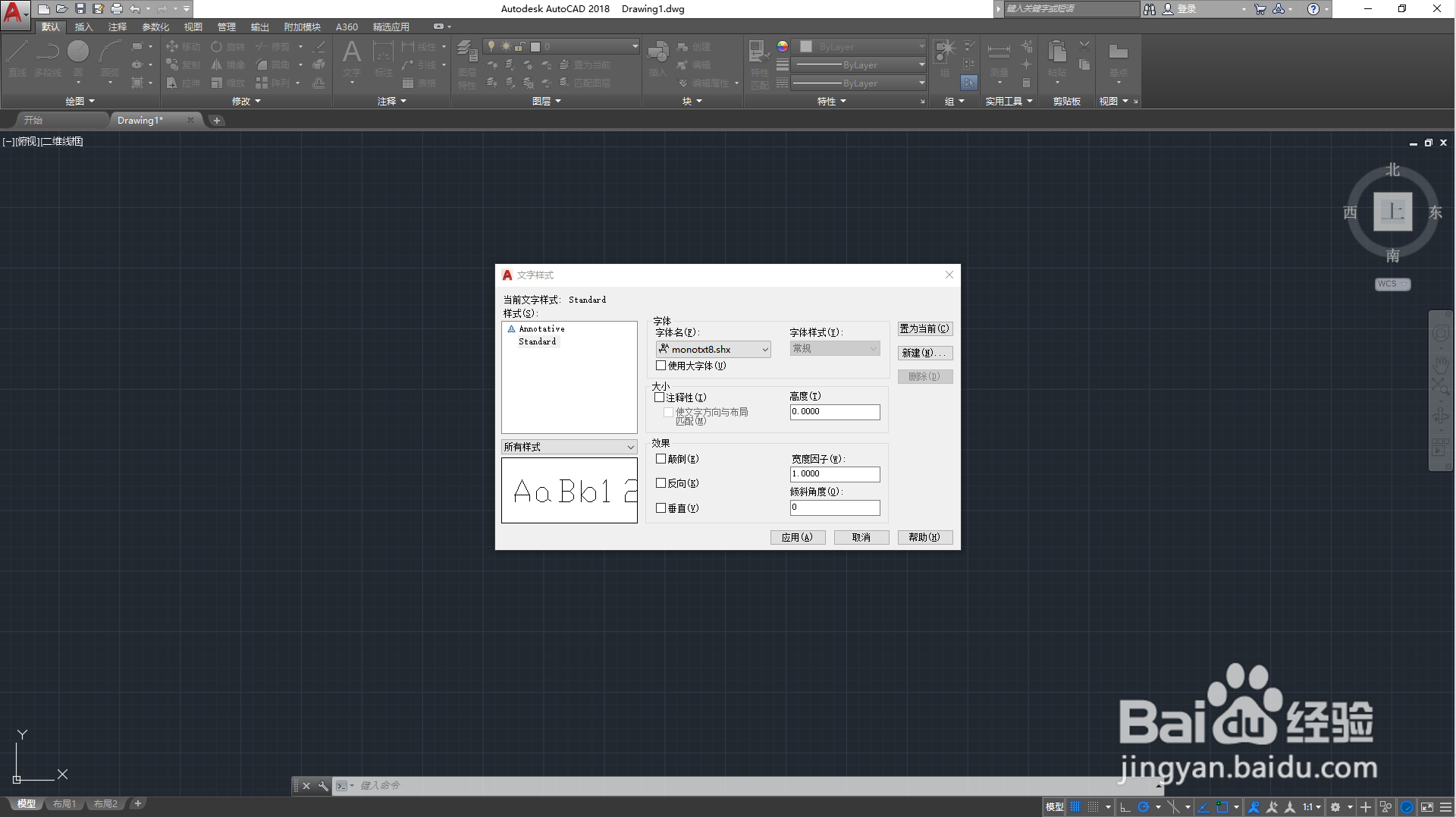The image size is (1456, 817).
Task: Click the color wheel object color swatch
Action: 782,46
